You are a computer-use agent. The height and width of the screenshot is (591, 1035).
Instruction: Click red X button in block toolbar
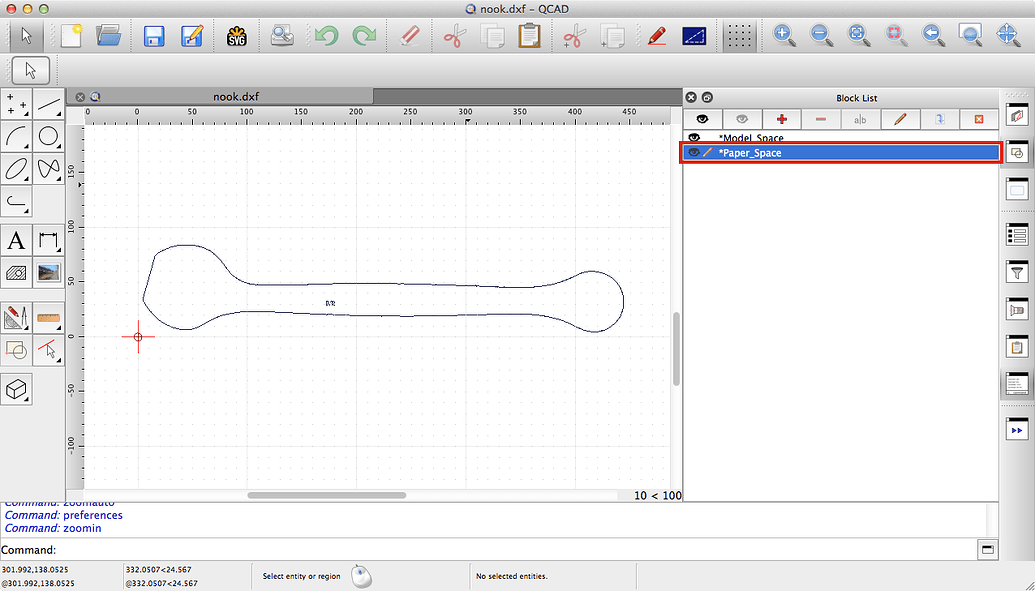[x=979, y=119]
